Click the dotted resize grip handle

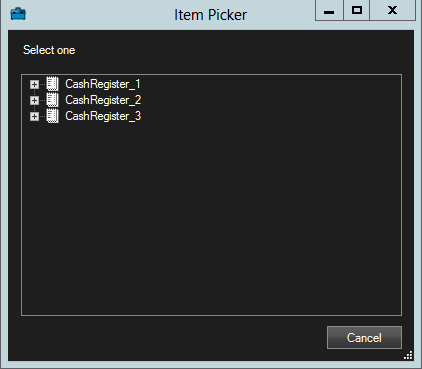[x=408, y=355]
